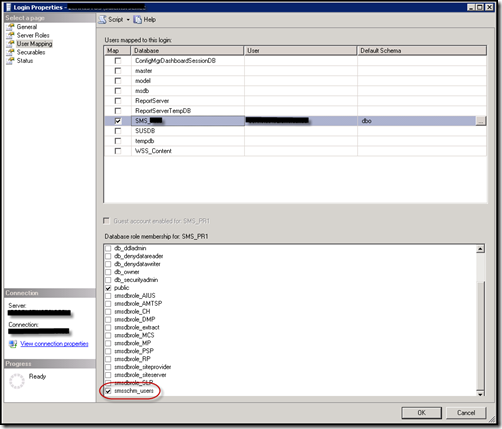Enable the smsdbrole_siteprovider role
502x429 pixels.
click(108, 367)
